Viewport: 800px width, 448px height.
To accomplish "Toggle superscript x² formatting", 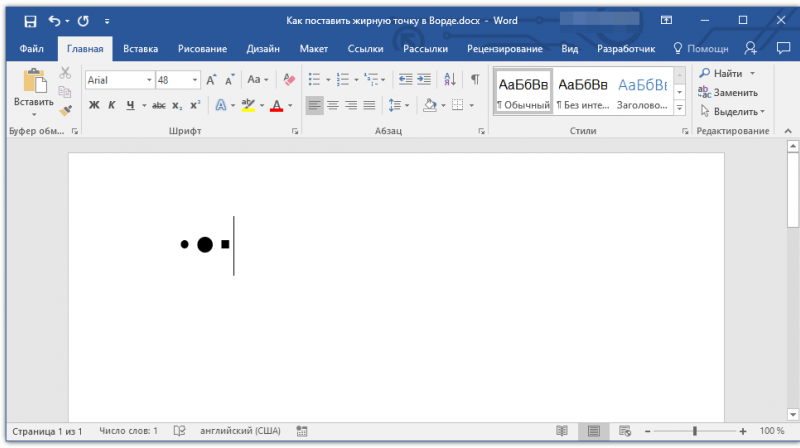I will (x=195, y=105).
